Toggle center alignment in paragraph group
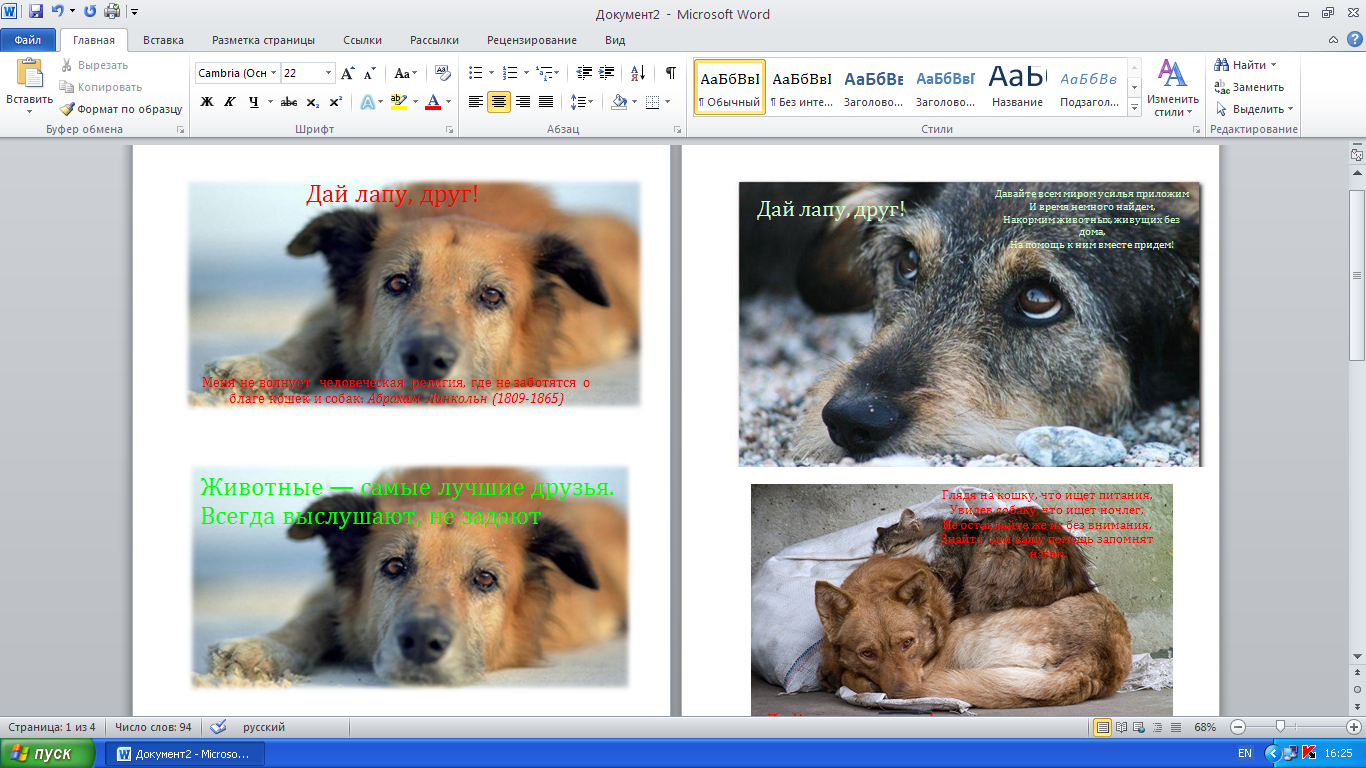The height and width of the screenshot is (768, 1366). point(499,102)
